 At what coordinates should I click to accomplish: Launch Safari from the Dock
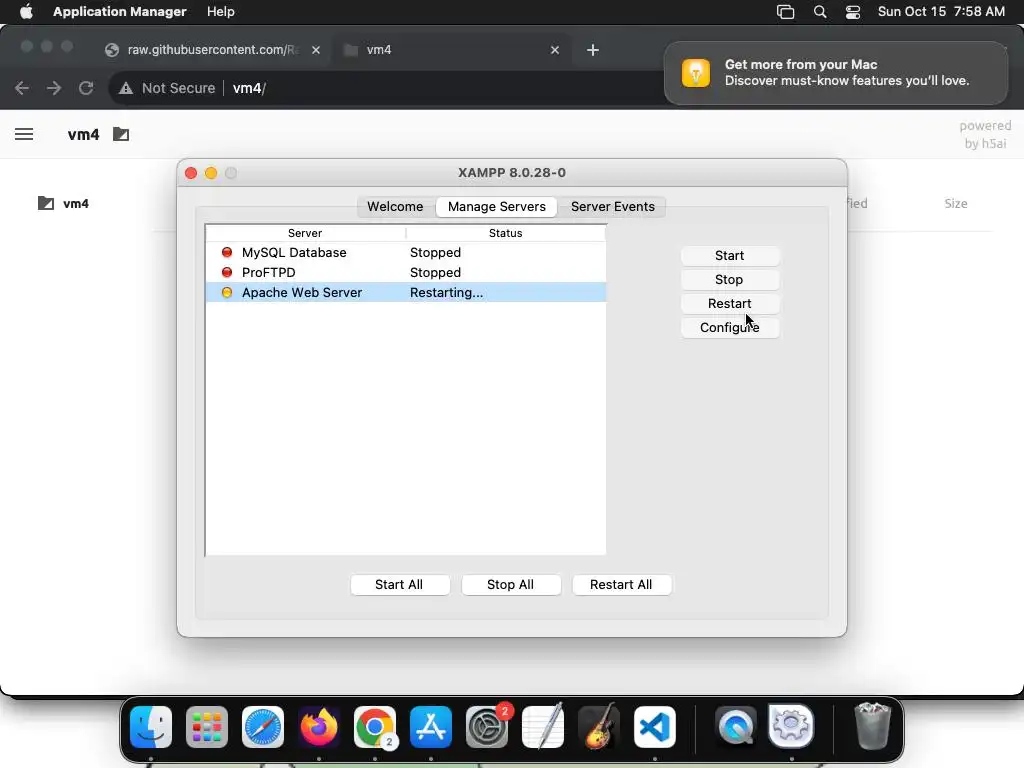pyautogui.click(x=263, y=726)
